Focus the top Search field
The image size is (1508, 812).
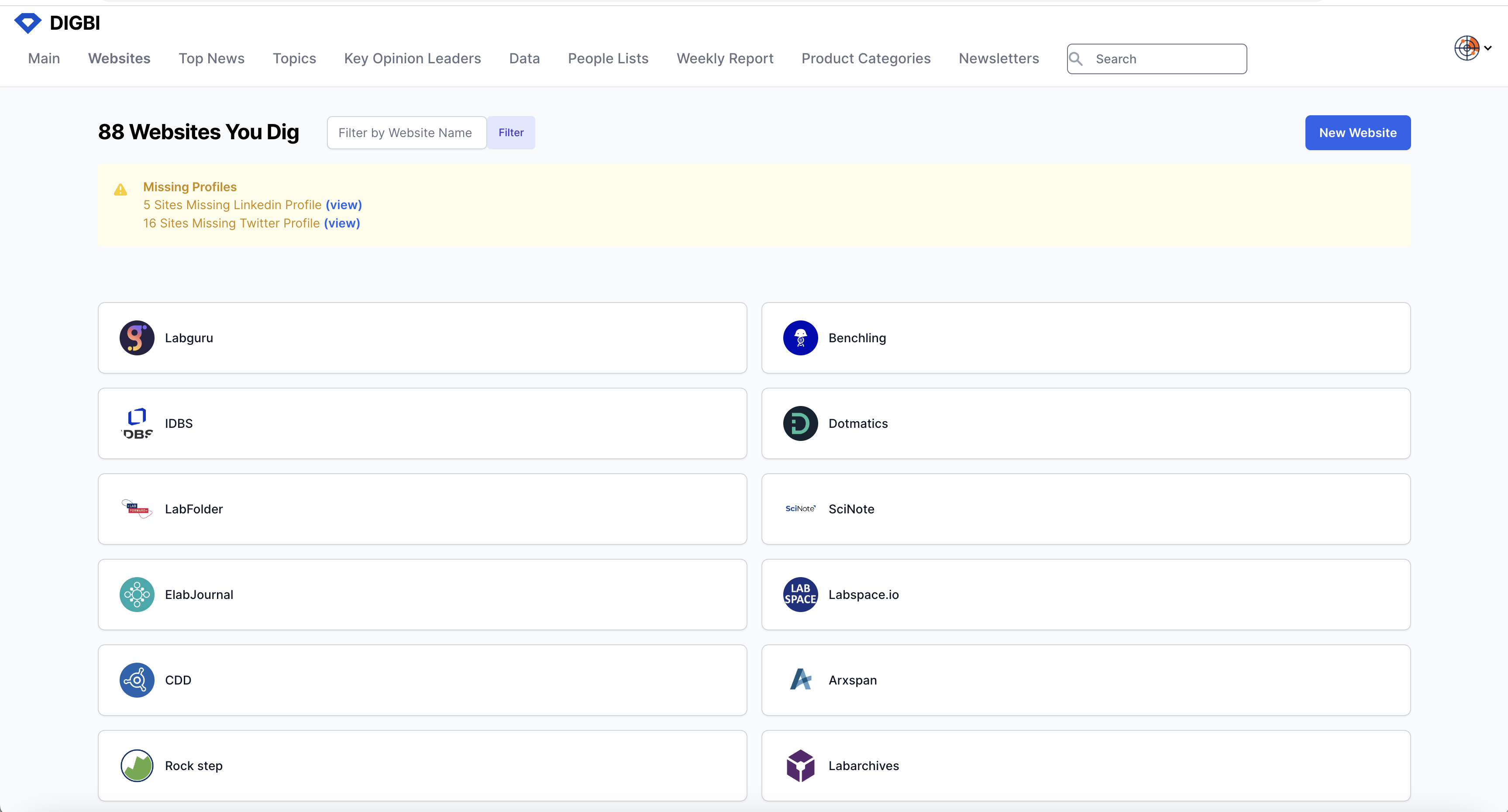[1157, 58]
